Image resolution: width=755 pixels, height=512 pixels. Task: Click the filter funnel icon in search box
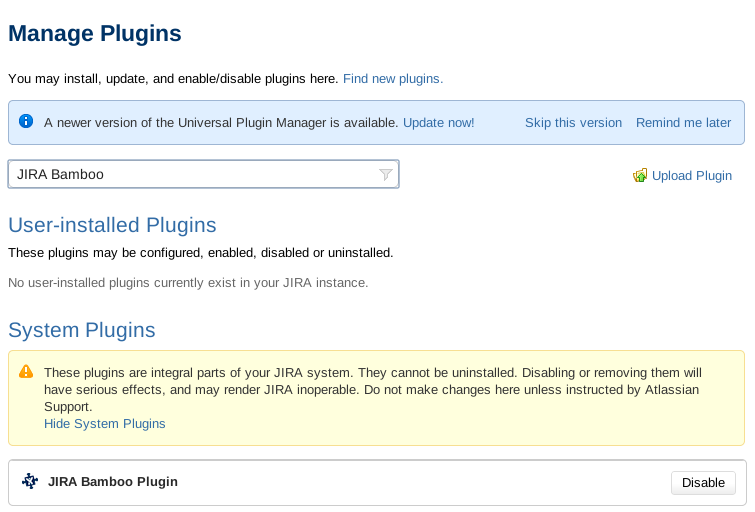click(386, 174)
